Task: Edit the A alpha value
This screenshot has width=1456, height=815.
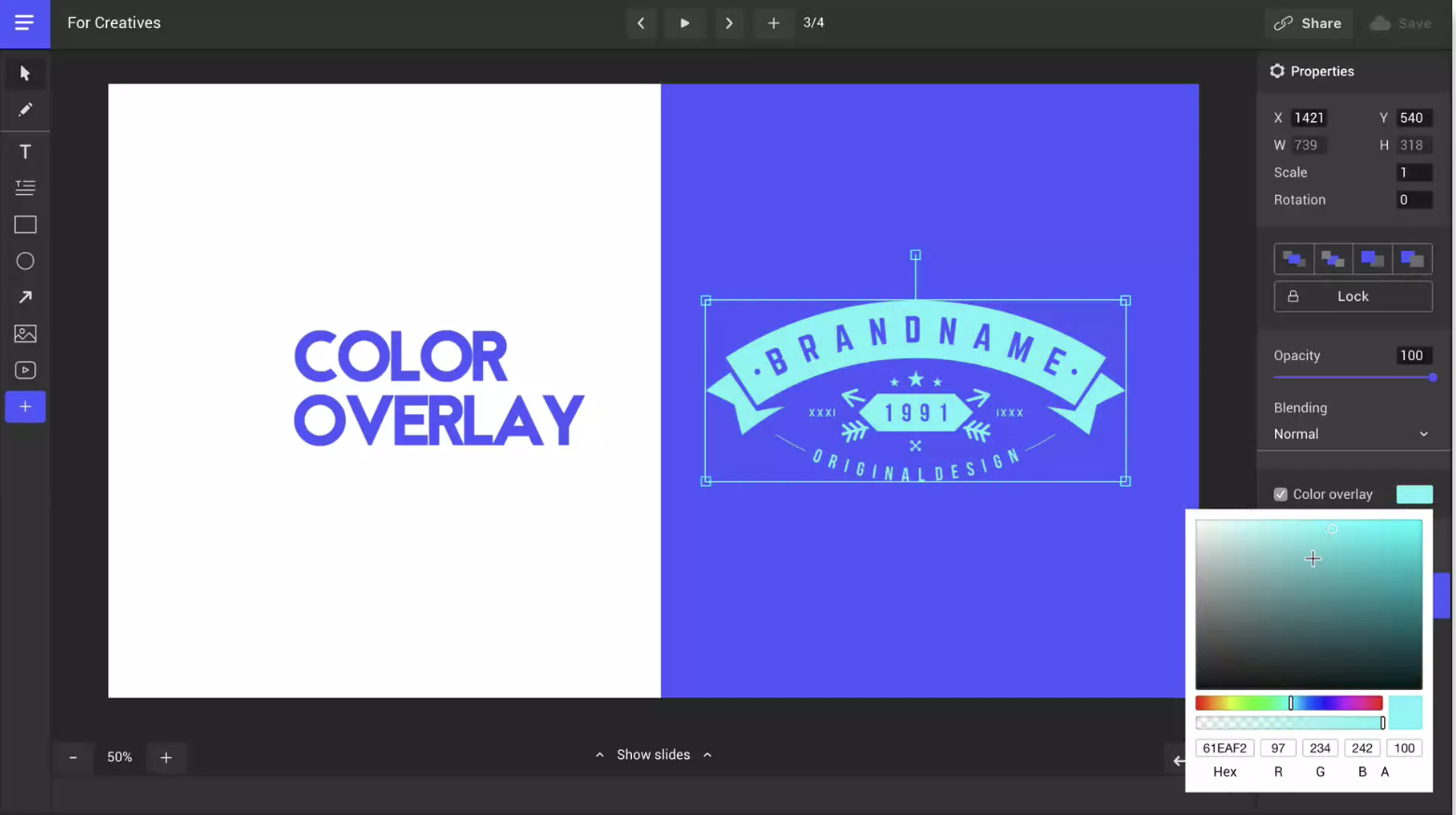Action: pos(1404,748)
